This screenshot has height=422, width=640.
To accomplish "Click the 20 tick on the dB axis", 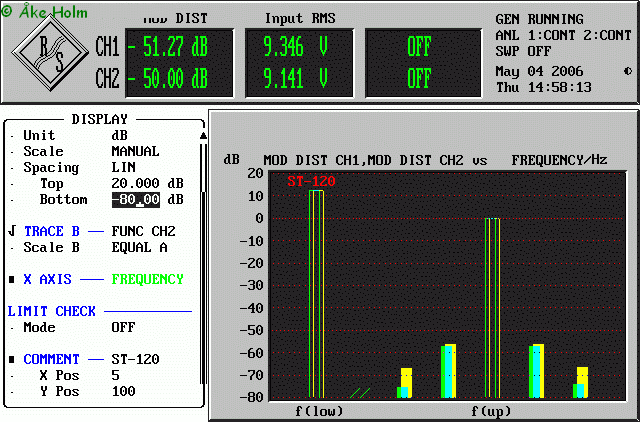I will 256,173.
